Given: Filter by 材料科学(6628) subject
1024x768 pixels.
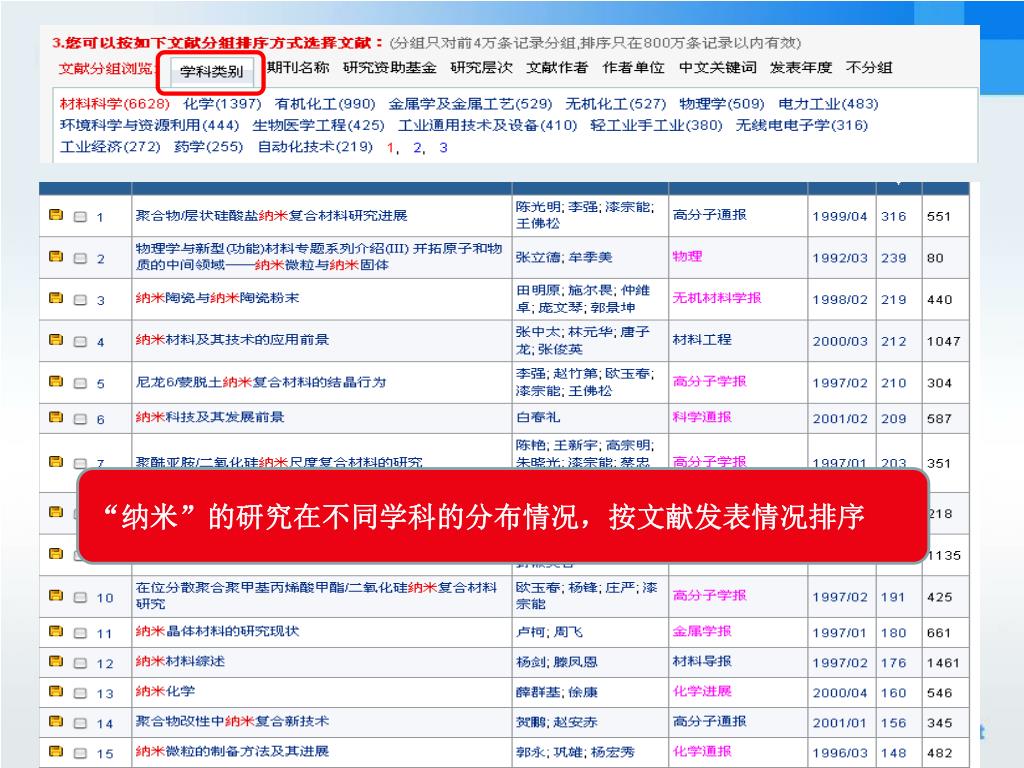Looking at the screenshot, I should pyautogui.click(x=115, y=104).
